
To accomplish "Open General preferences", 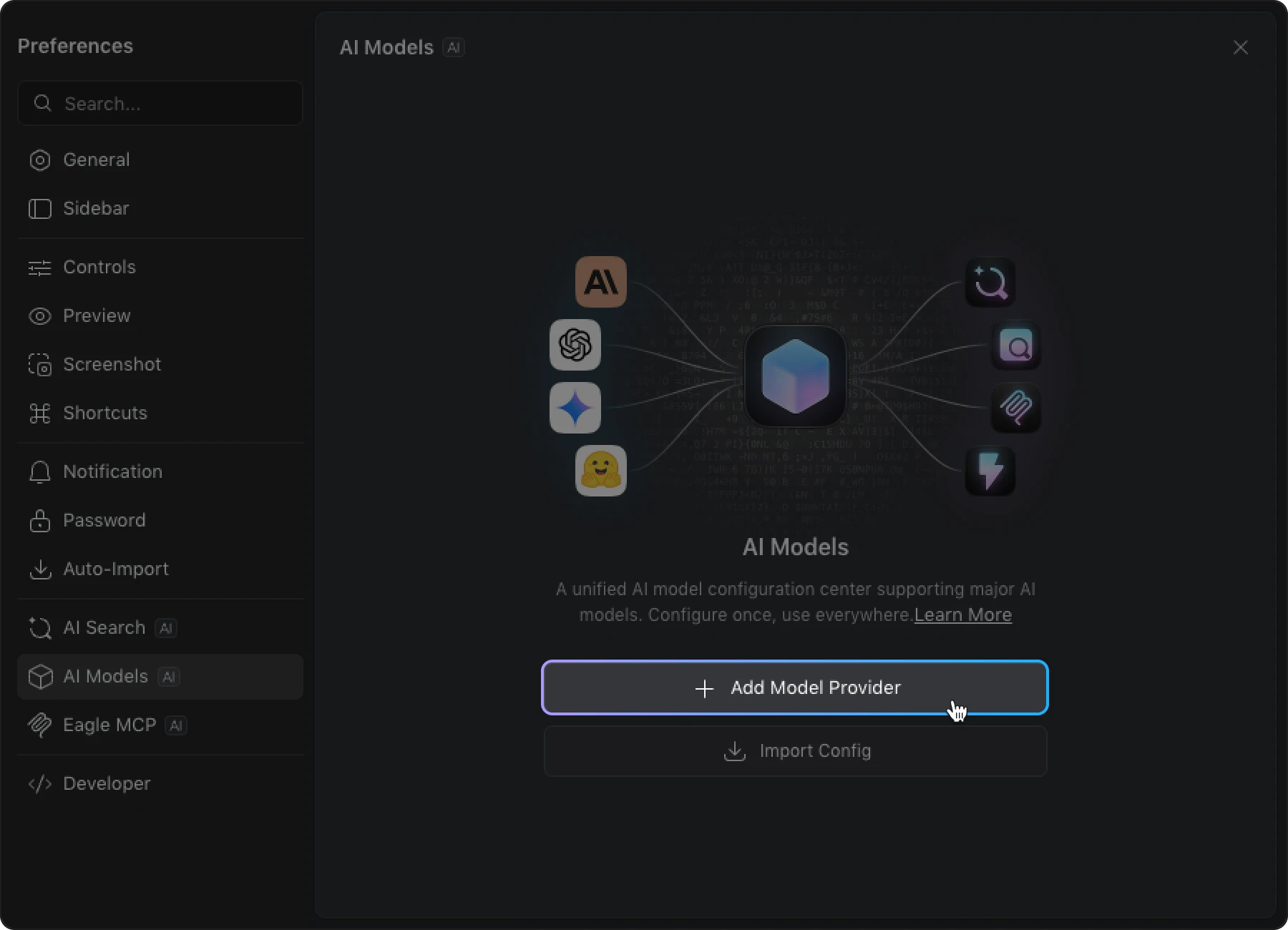I will pyautogui.click(x=97, y=160).
